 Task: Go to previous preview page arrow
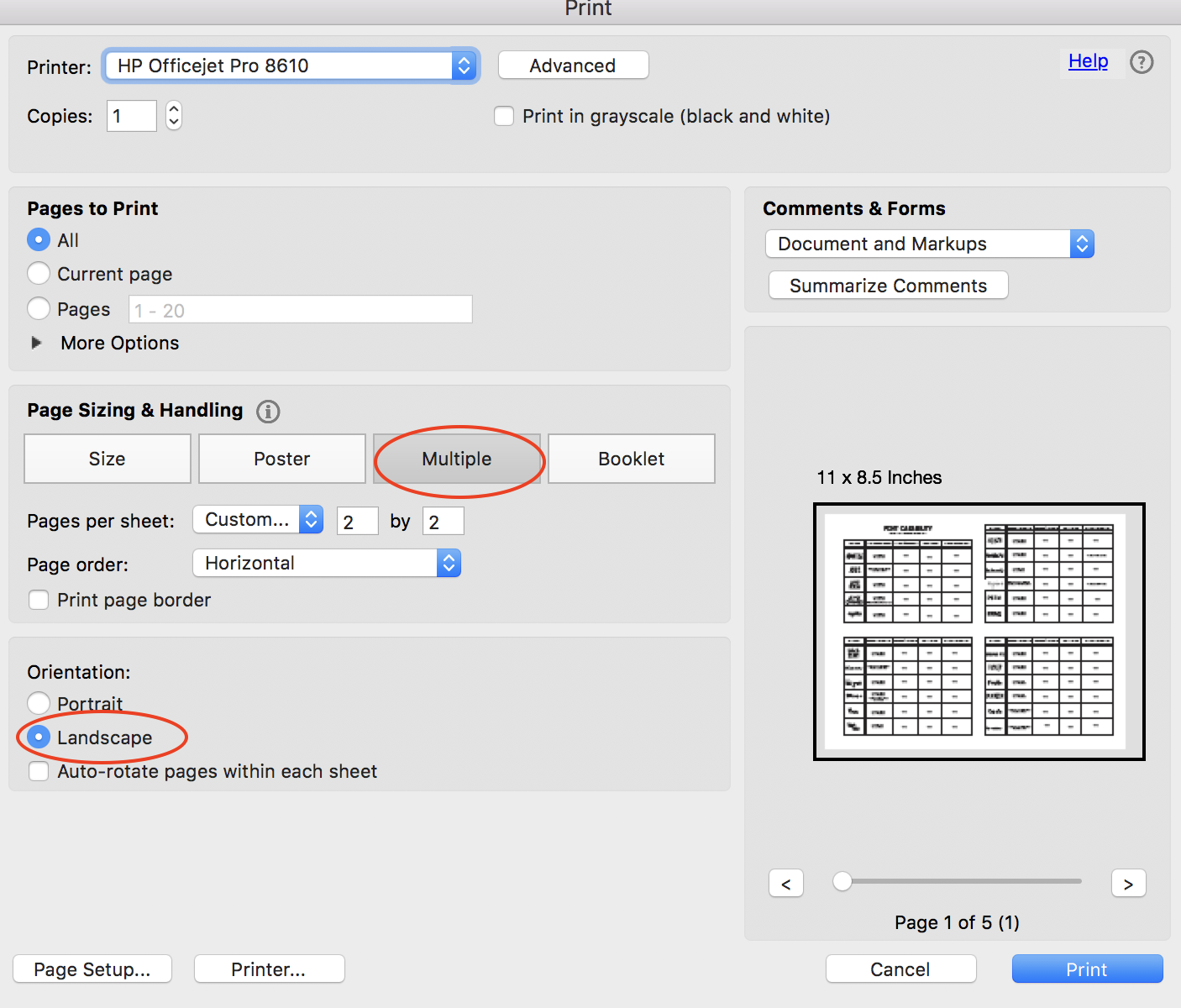[786, 884]
